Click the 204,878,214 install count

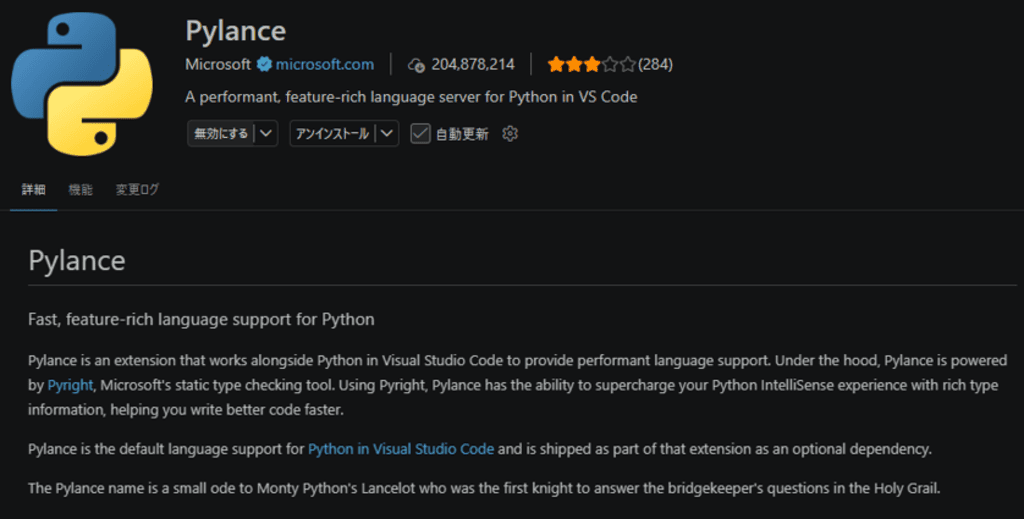point(473,64)
